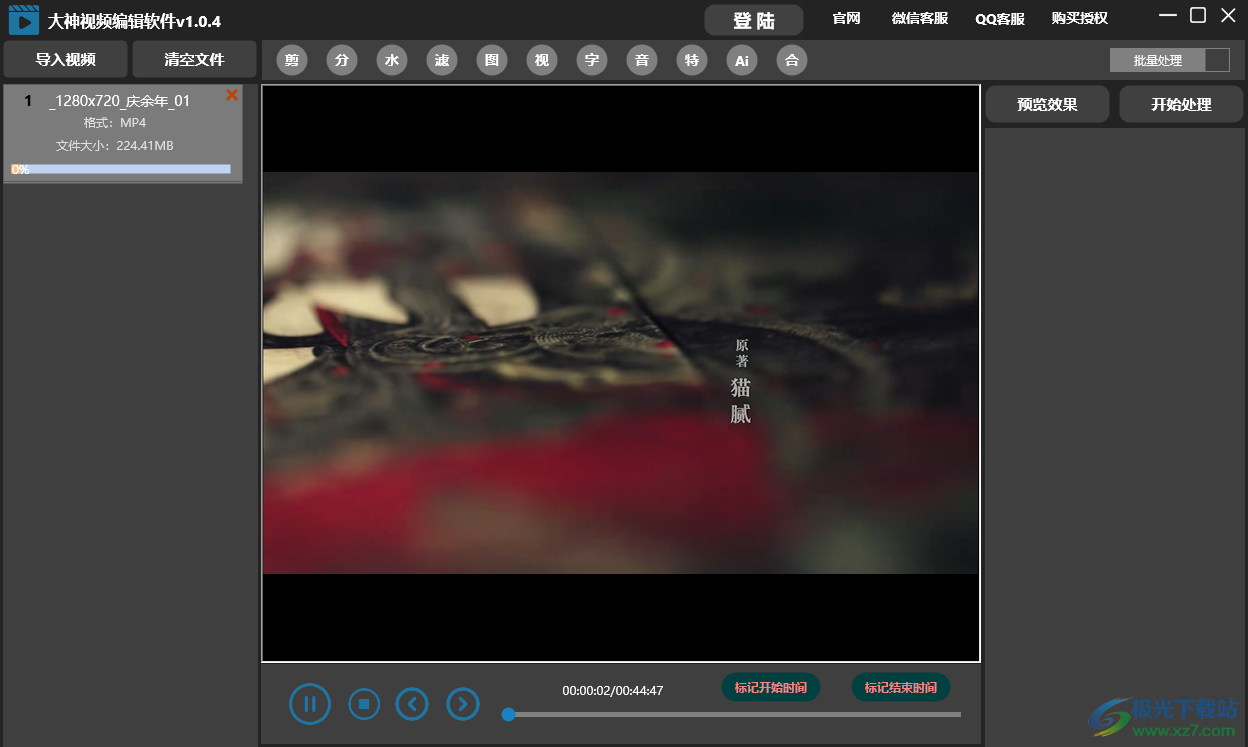
Task: Open the Ai tool
Action: point(742,60)
